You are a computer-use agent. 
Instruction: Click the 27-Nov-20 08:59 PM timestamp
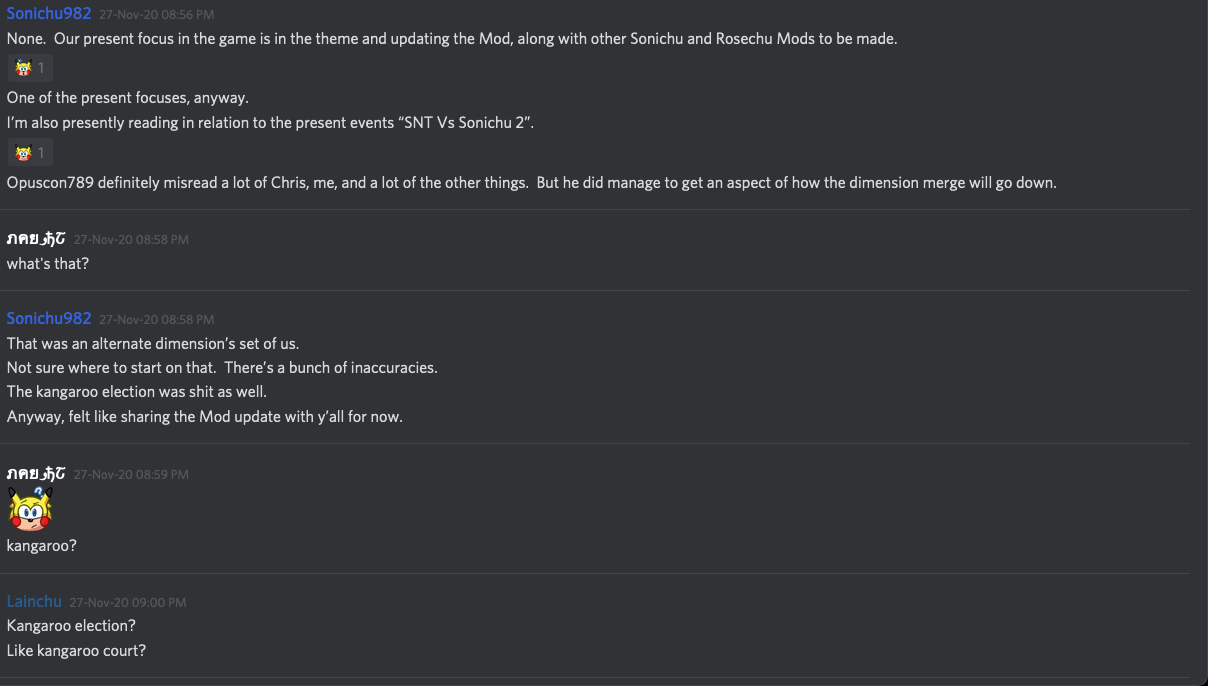click(x=131, y=475)
